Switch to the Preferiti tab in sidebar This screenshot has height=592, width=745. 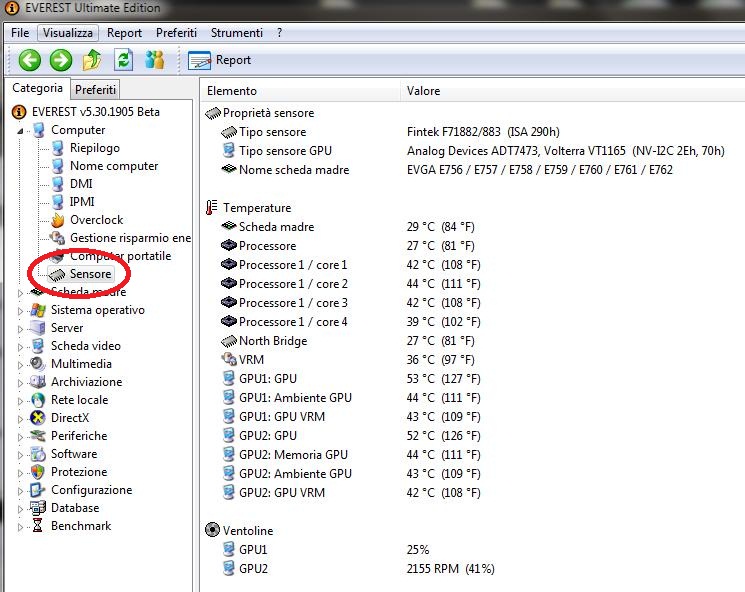tap(95, 89)
